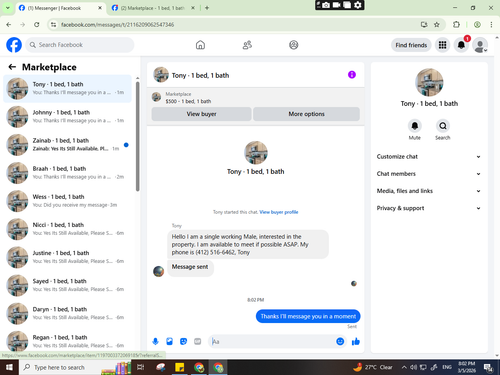Select Tony - 1 bed, 1 bath conversation
The width and height of the screenshot is (500, 375).
[67, 89]
